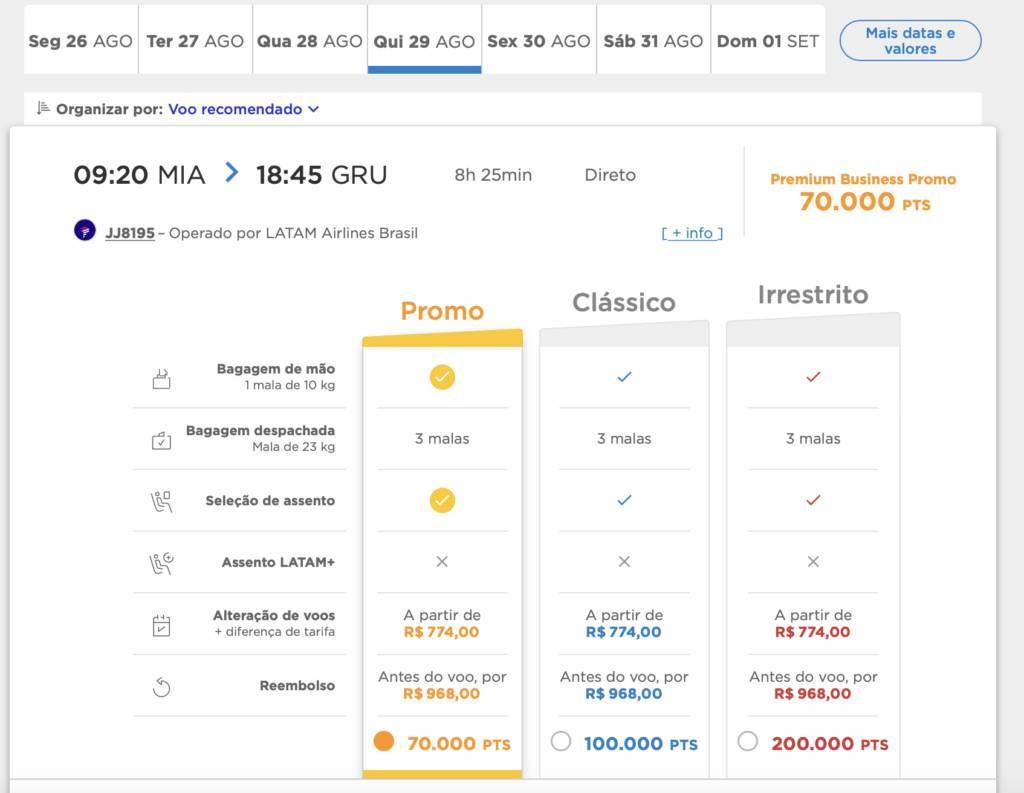Image resolution: width=1024 pixels, height=793 pixels.
Task: Select the Irrestrito 200.000 PTS radio button
Action: 747,741
